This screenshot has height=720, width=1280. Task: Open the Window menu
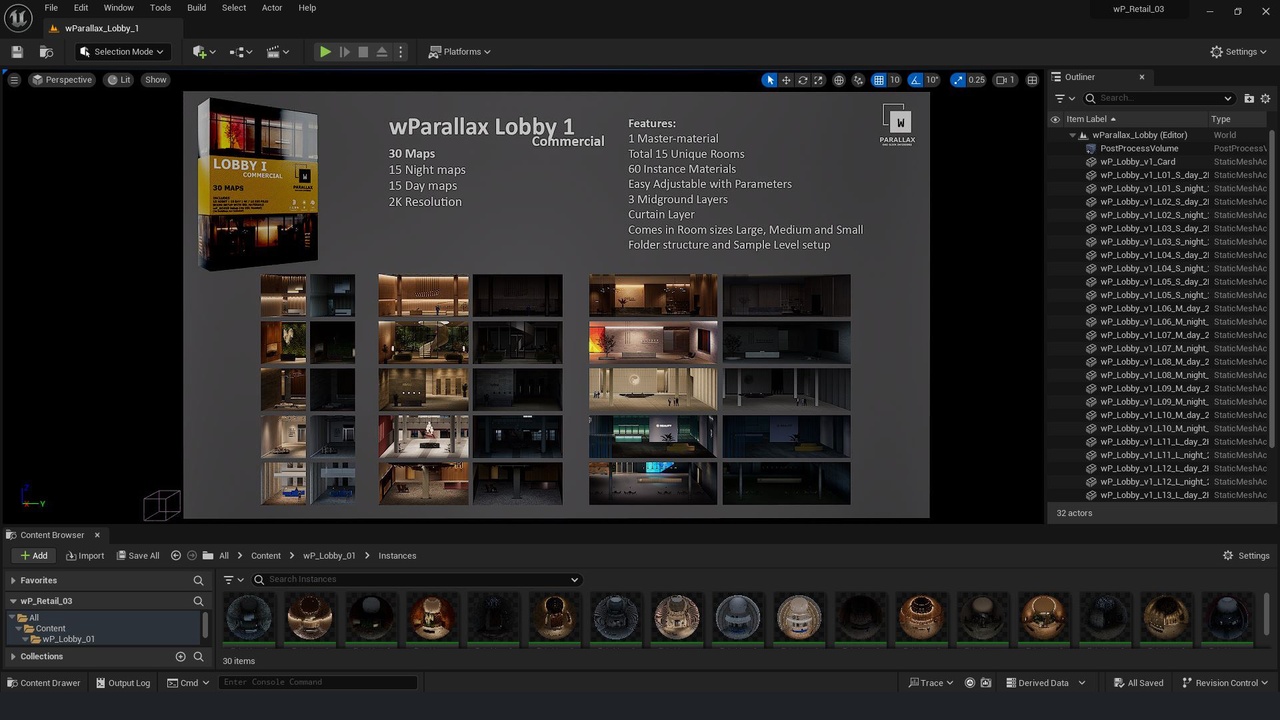(x=119, y=8)
